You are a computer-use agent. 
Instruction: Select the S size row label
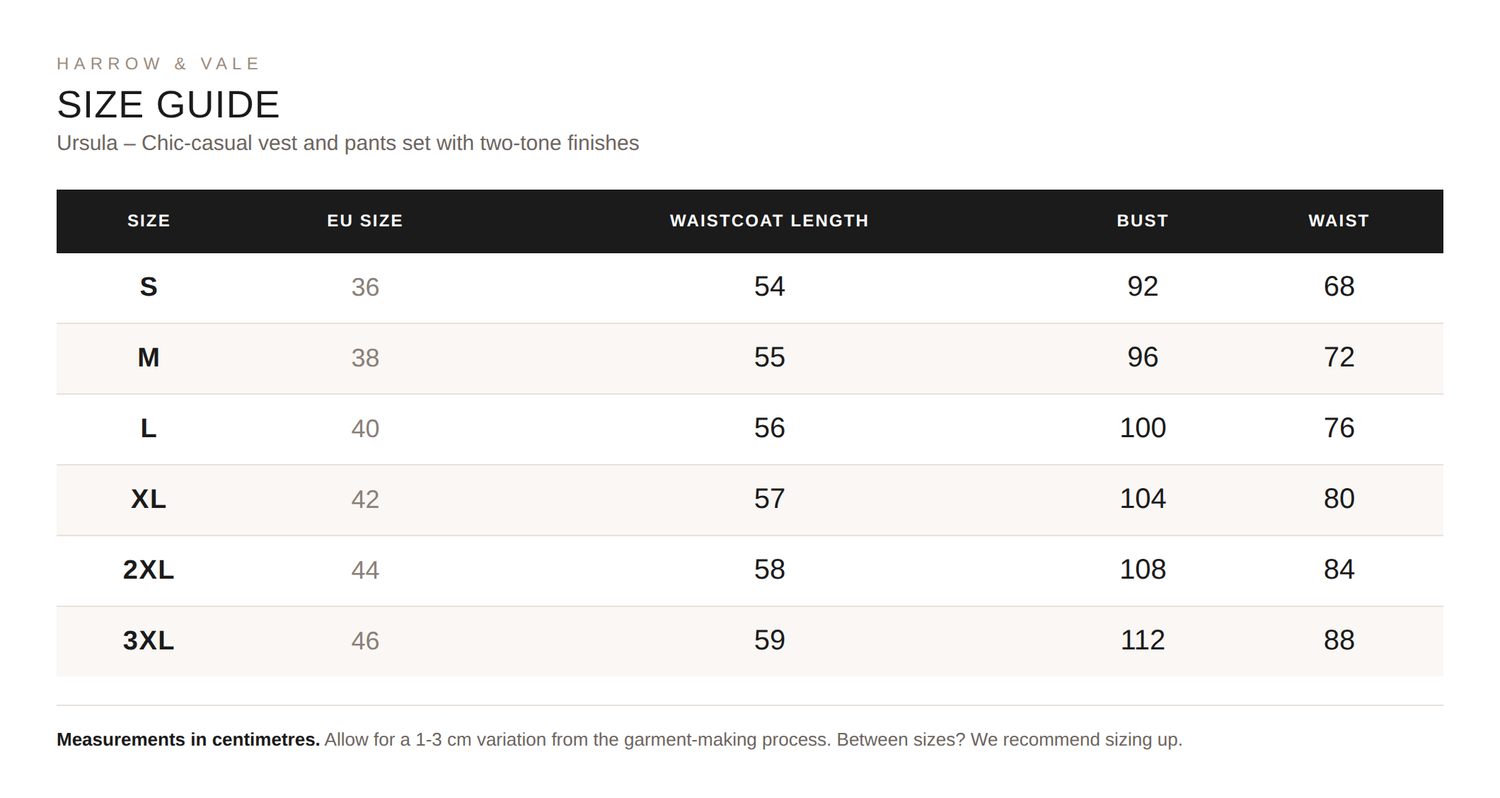pyautogui.click(x=149, y=287)
